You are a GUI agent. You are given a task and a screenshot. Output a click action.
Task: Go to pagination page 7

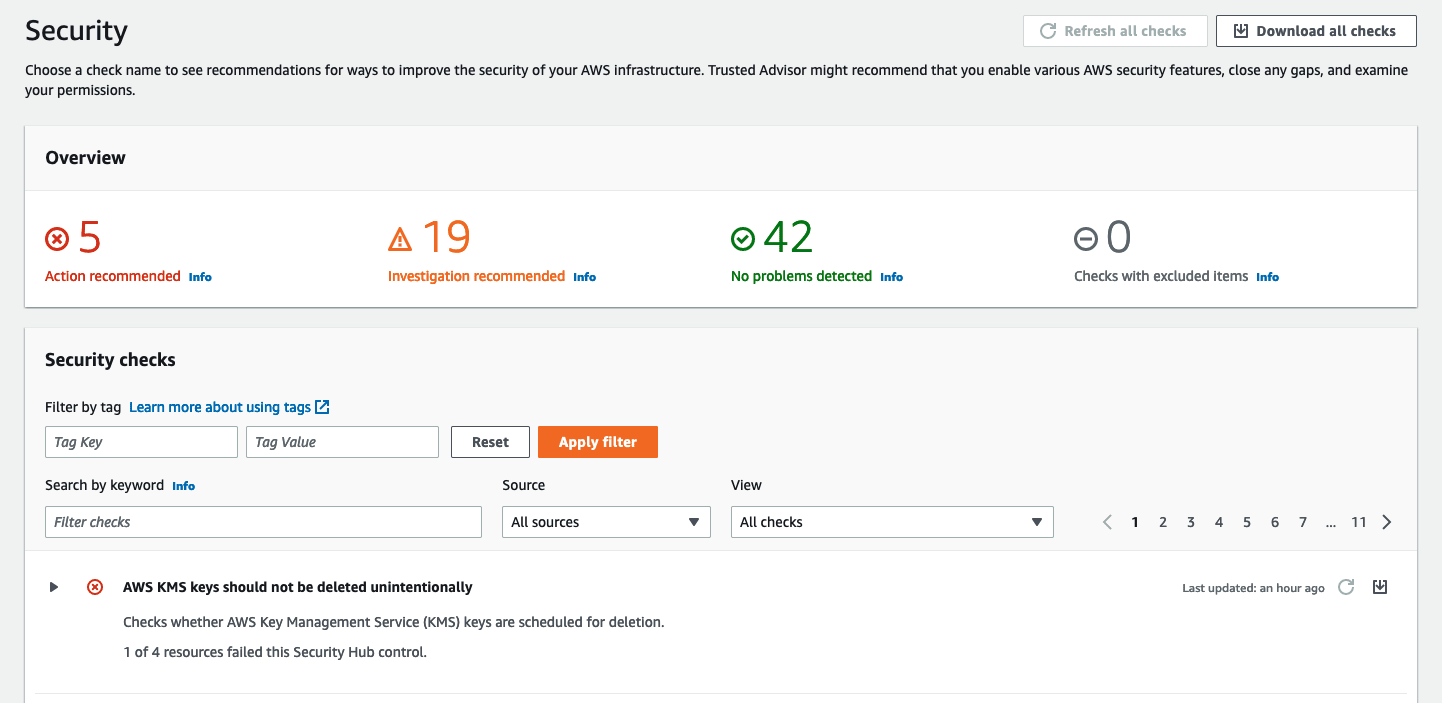coord(1303,522)
